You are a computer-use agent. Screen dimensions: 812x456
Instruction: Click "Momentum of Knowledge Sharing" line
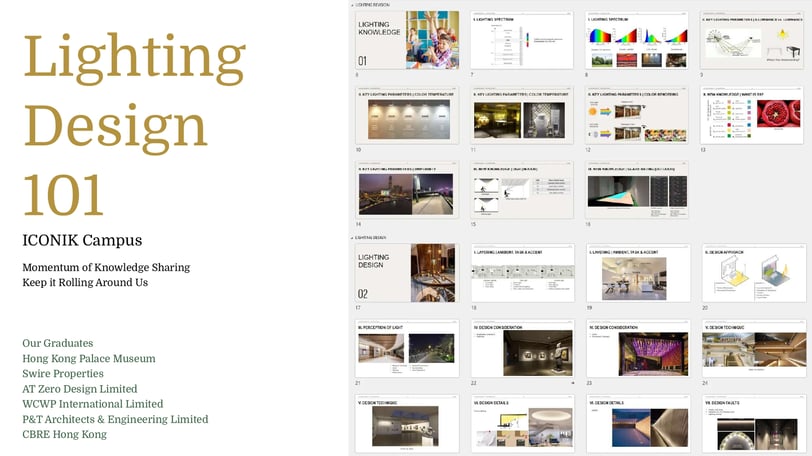[106, 268]
